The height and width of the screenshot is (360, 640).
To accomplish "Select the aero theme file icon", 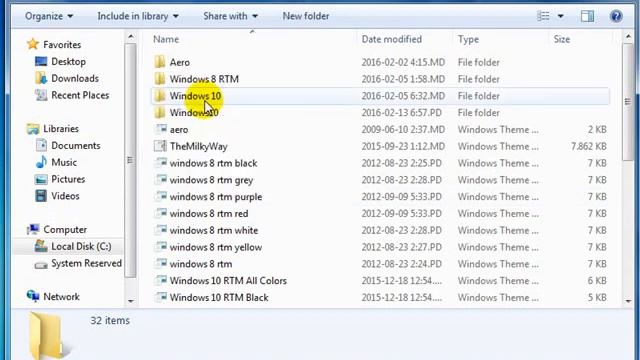I will coord(160,129).
